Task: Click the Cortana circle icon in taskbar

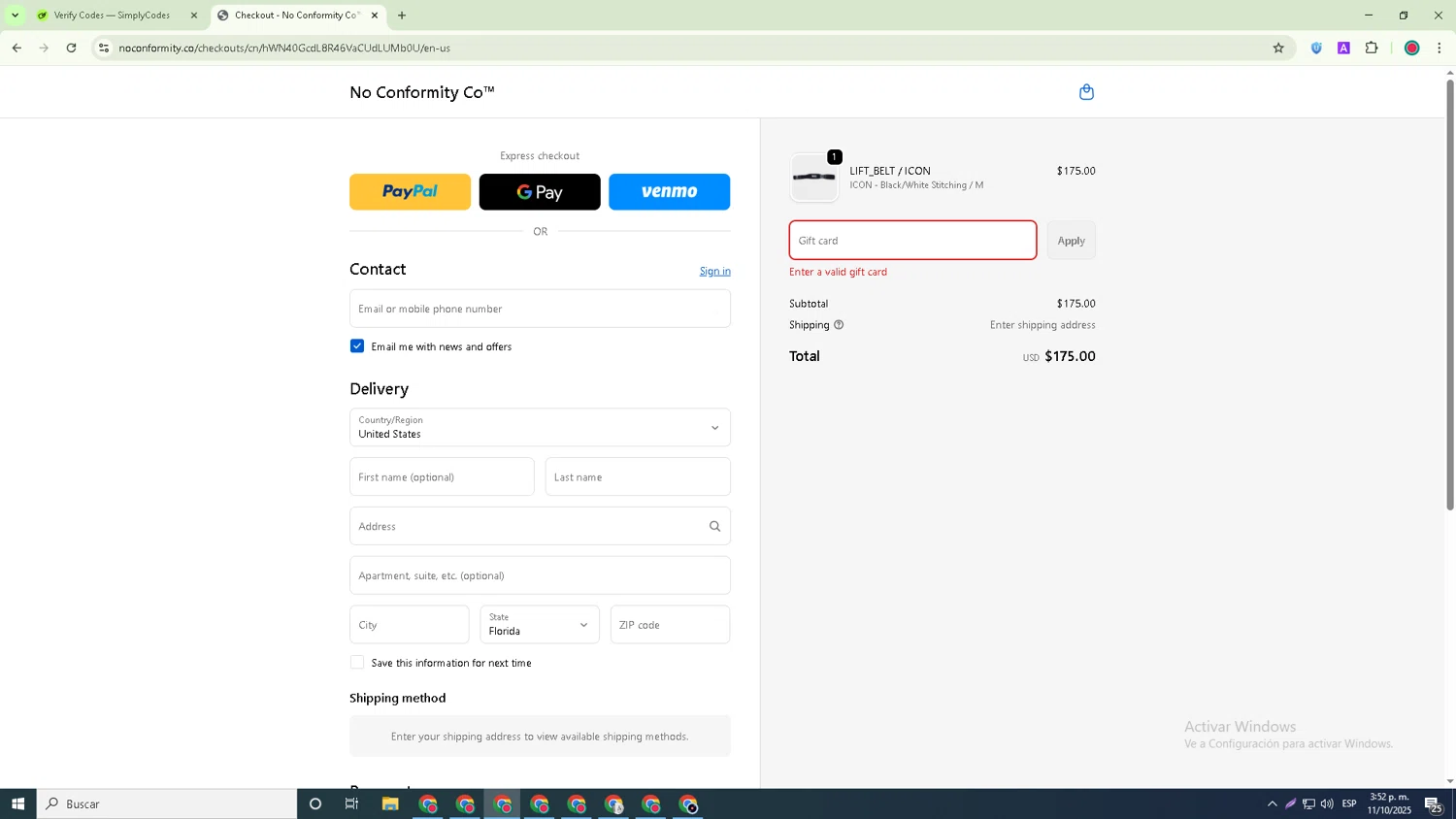Action: point(314,803)
